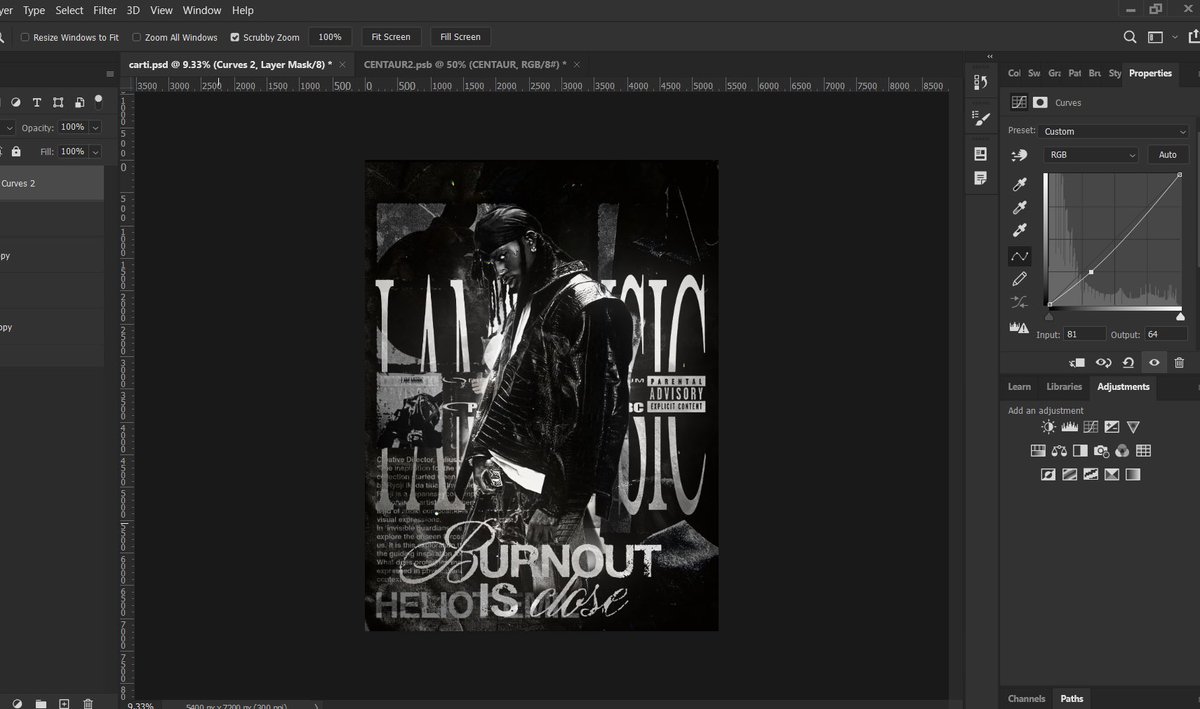Select edit points to modify curve tool

coord(1020,256)
